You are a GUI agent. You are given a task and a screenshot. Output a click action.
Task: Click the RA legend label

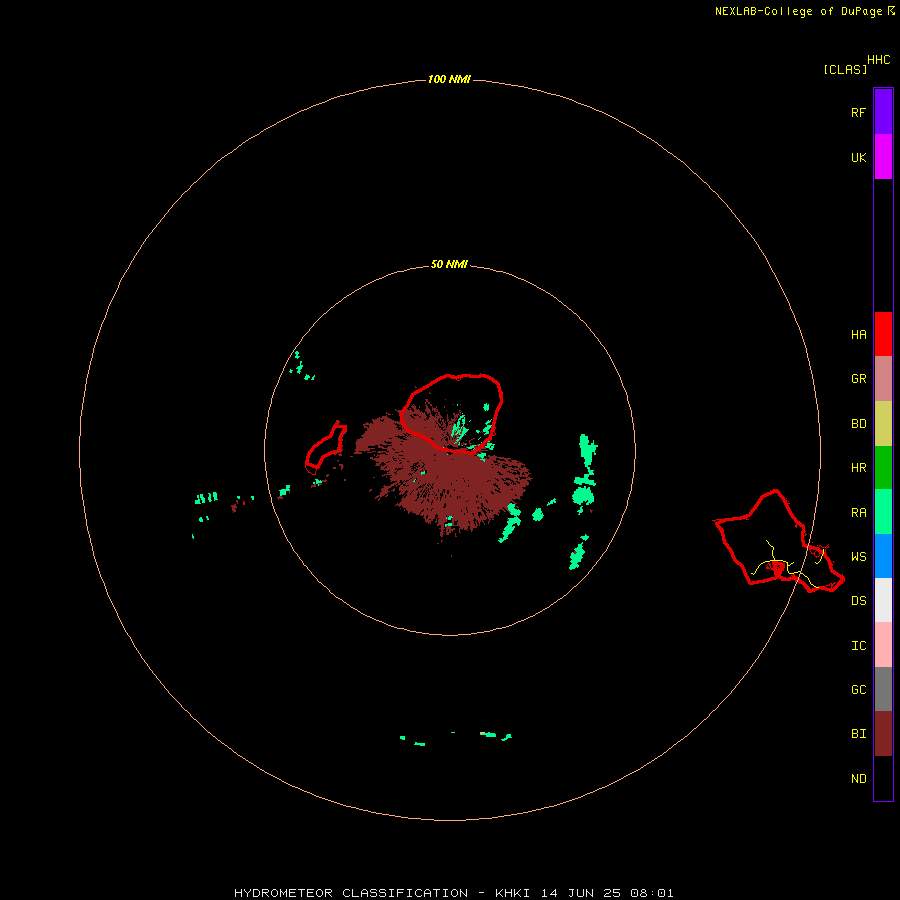coord(858,513)
